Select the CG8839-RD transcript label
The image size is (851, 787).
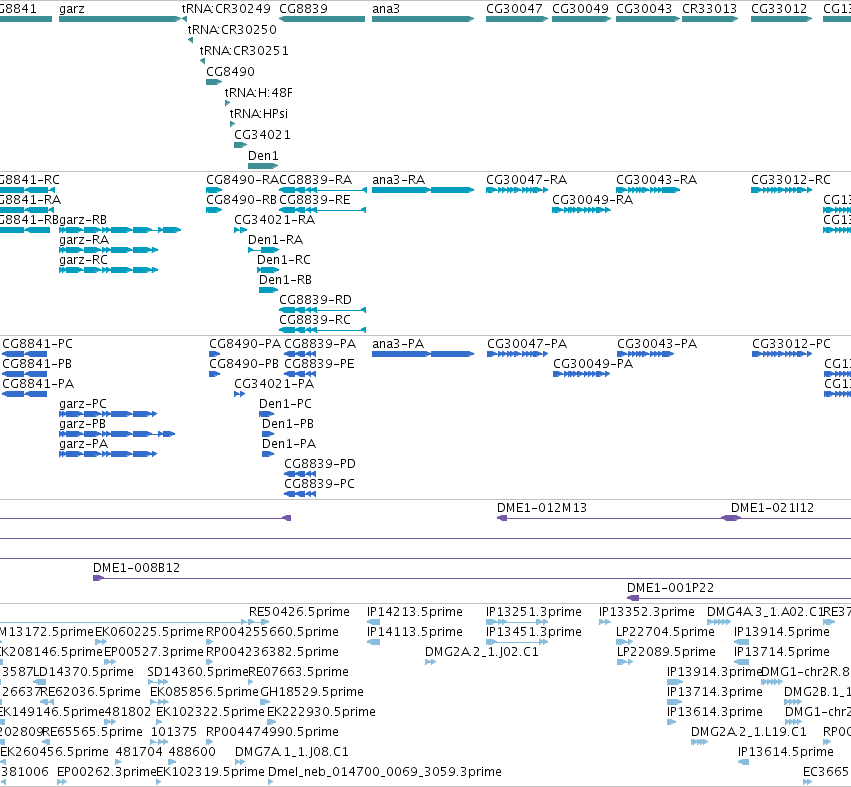pos(315,300)
